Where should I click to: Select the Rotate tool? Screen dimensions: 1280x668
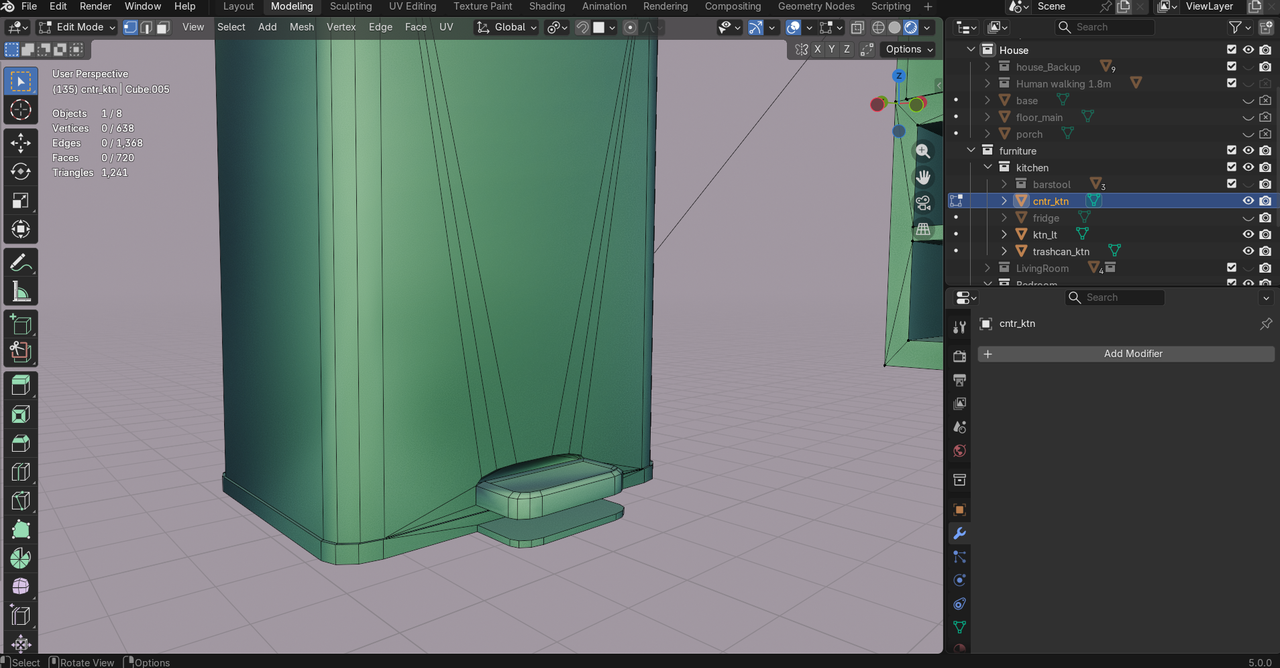pos(20,172)
